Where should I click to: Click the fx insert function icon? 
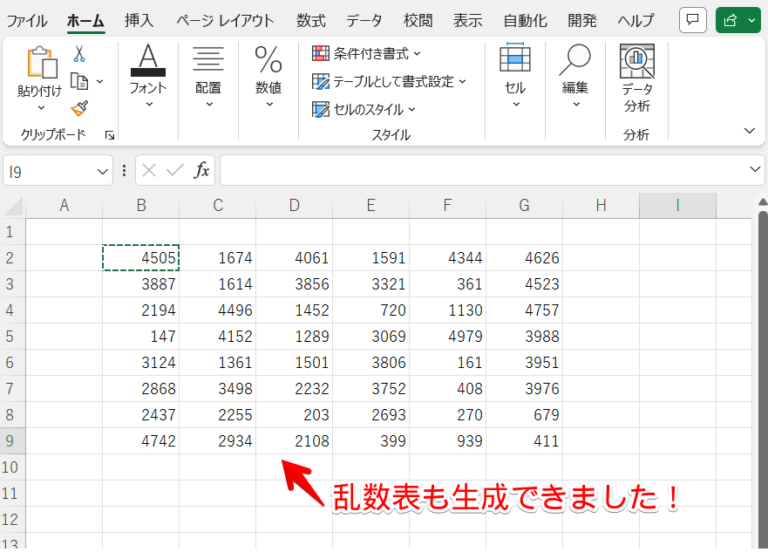coord(201,170)
